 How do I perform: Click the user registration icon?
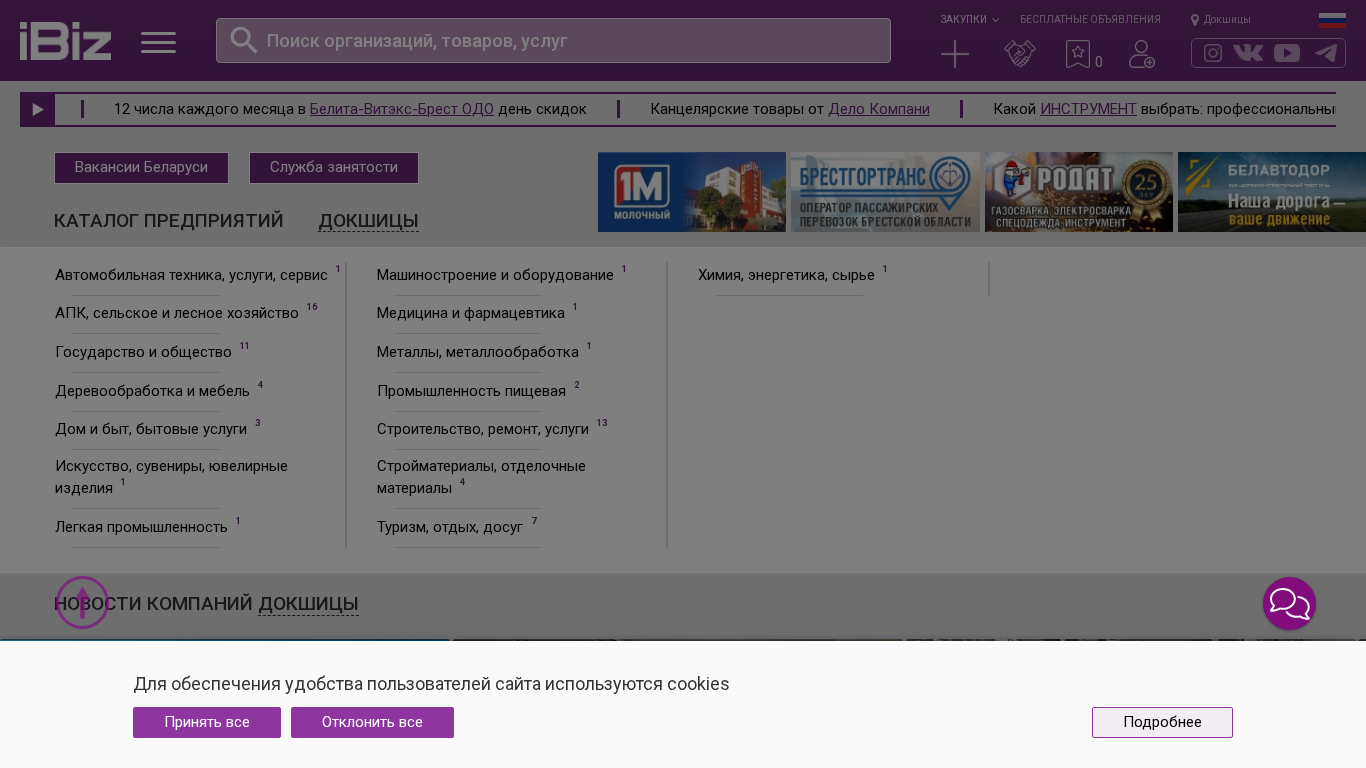[1142, 54]
